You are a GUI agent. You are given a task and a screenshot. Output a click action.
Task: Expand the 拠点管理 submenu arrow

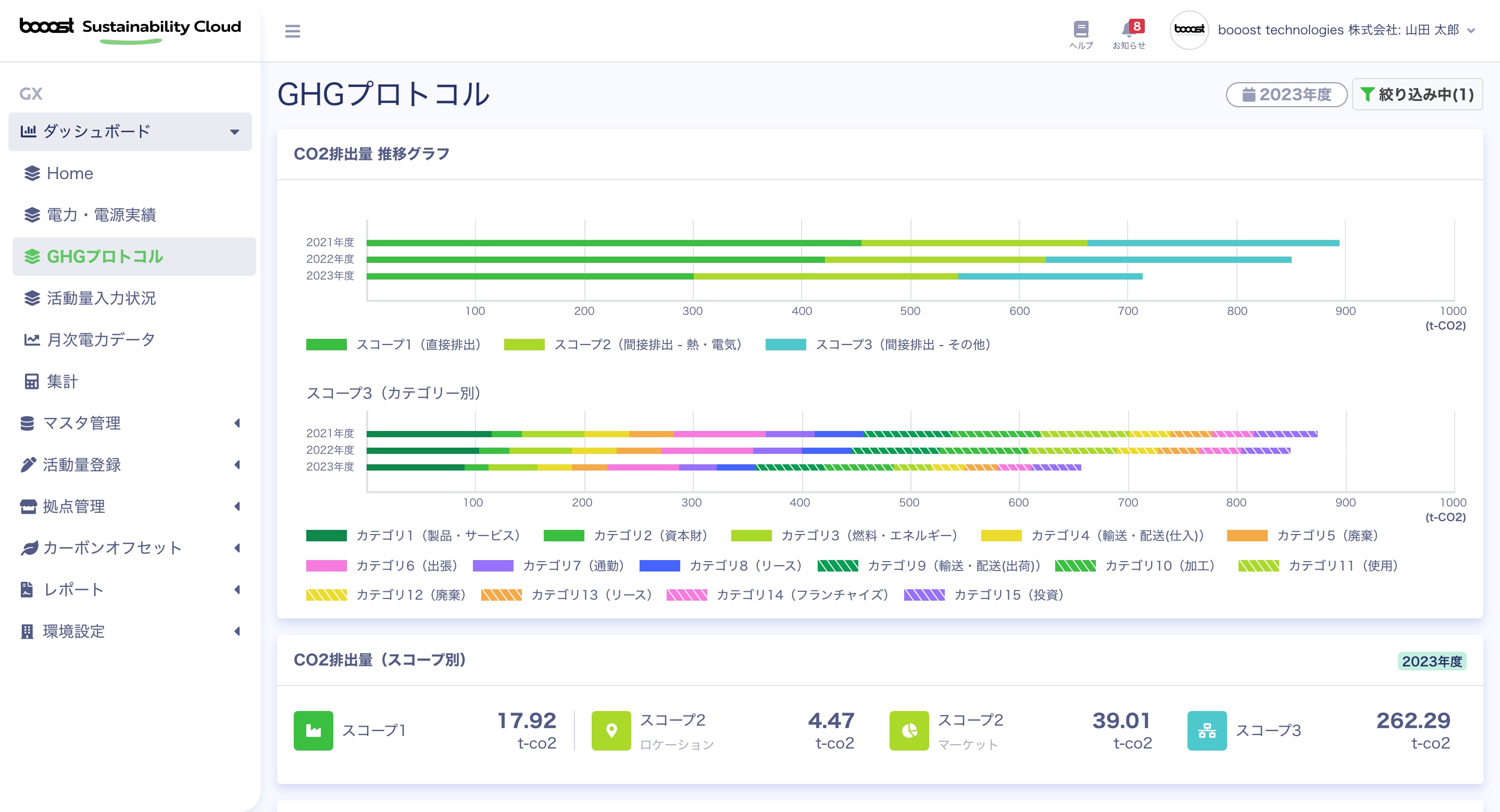pyautogui.click(x=237, y=506)
